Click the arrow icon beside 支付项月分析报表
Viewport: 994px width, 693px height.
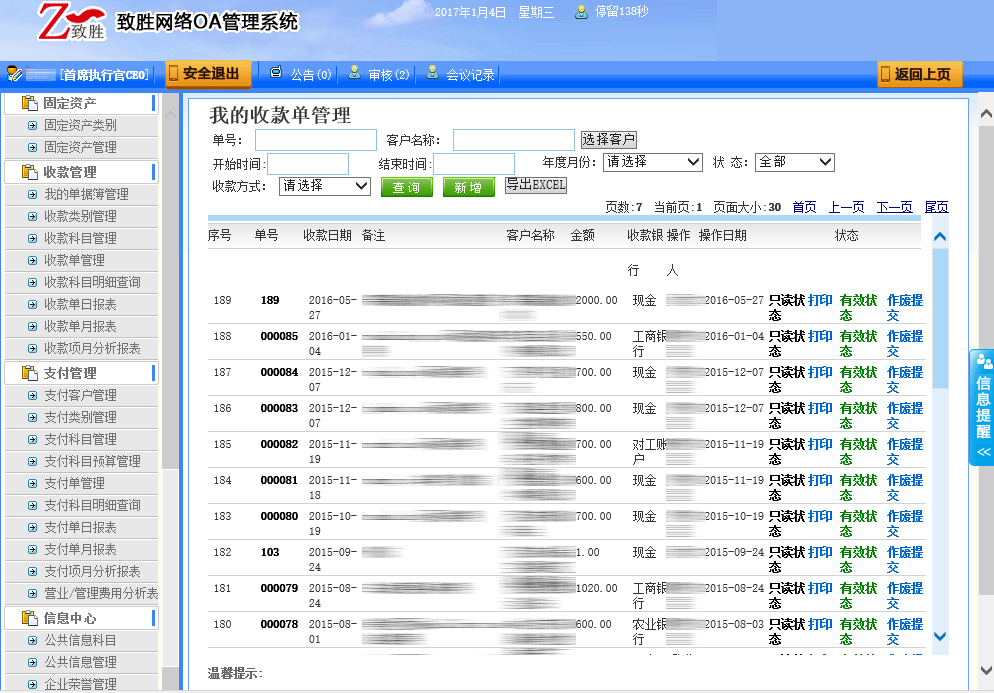32,571
